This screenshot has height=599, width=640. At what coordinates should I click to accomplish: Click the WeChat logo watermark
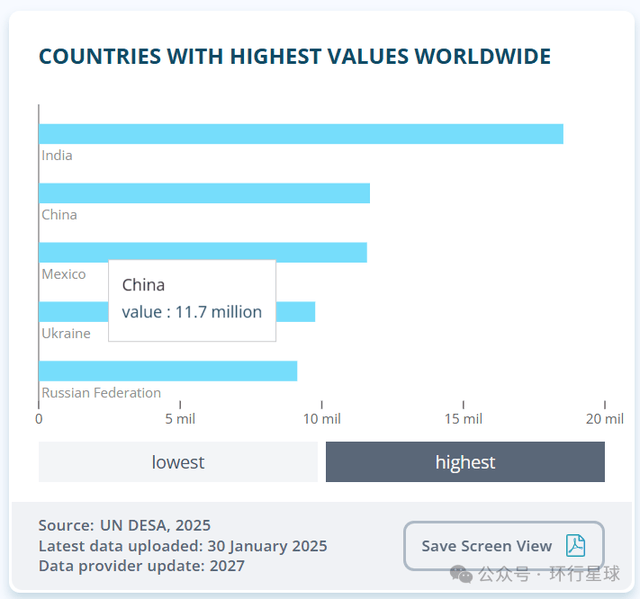click(462, 574)
